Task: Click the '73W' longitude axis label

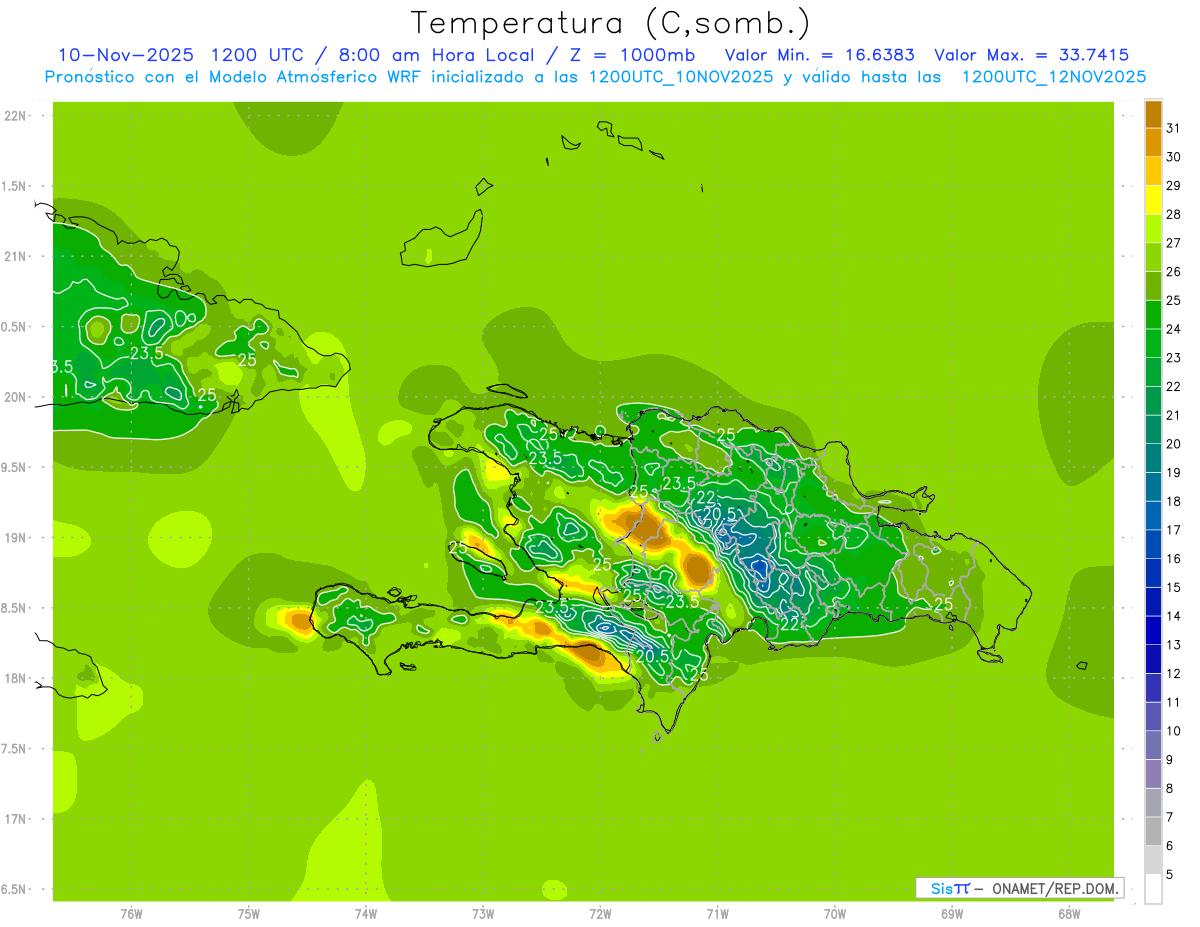Action: pyautogui.click(x=483, y=914)
